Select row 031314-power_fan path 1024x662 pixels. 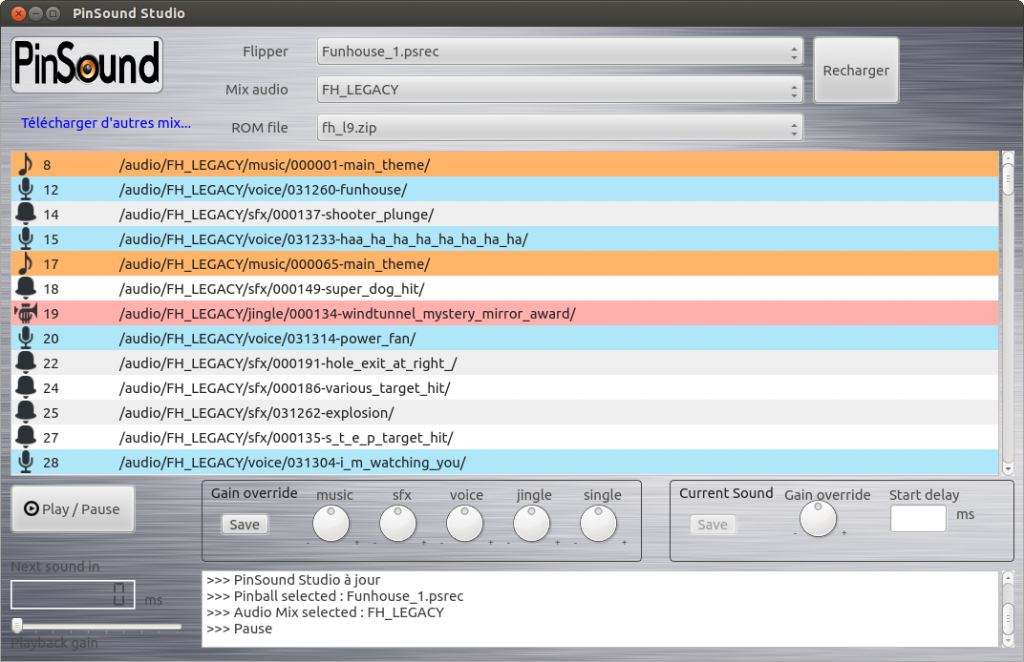tap(505, 338)
